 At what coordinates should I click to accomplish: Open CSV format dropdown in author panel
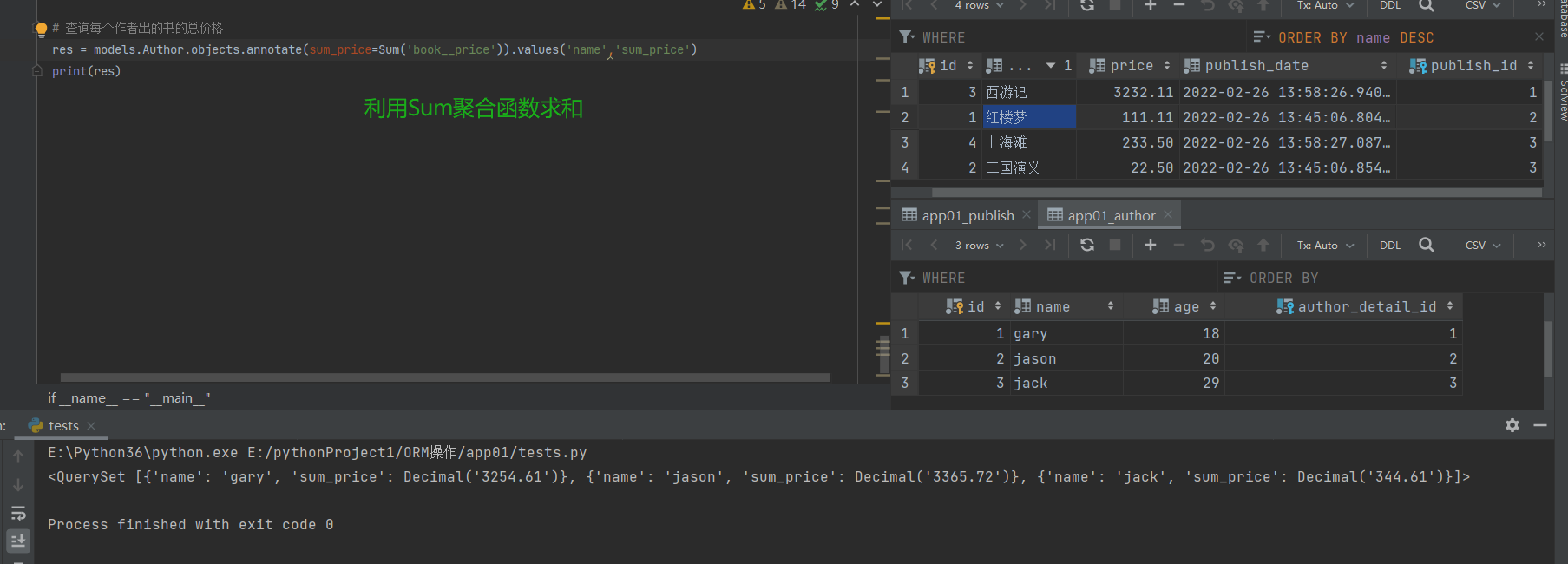(1483, 246)
